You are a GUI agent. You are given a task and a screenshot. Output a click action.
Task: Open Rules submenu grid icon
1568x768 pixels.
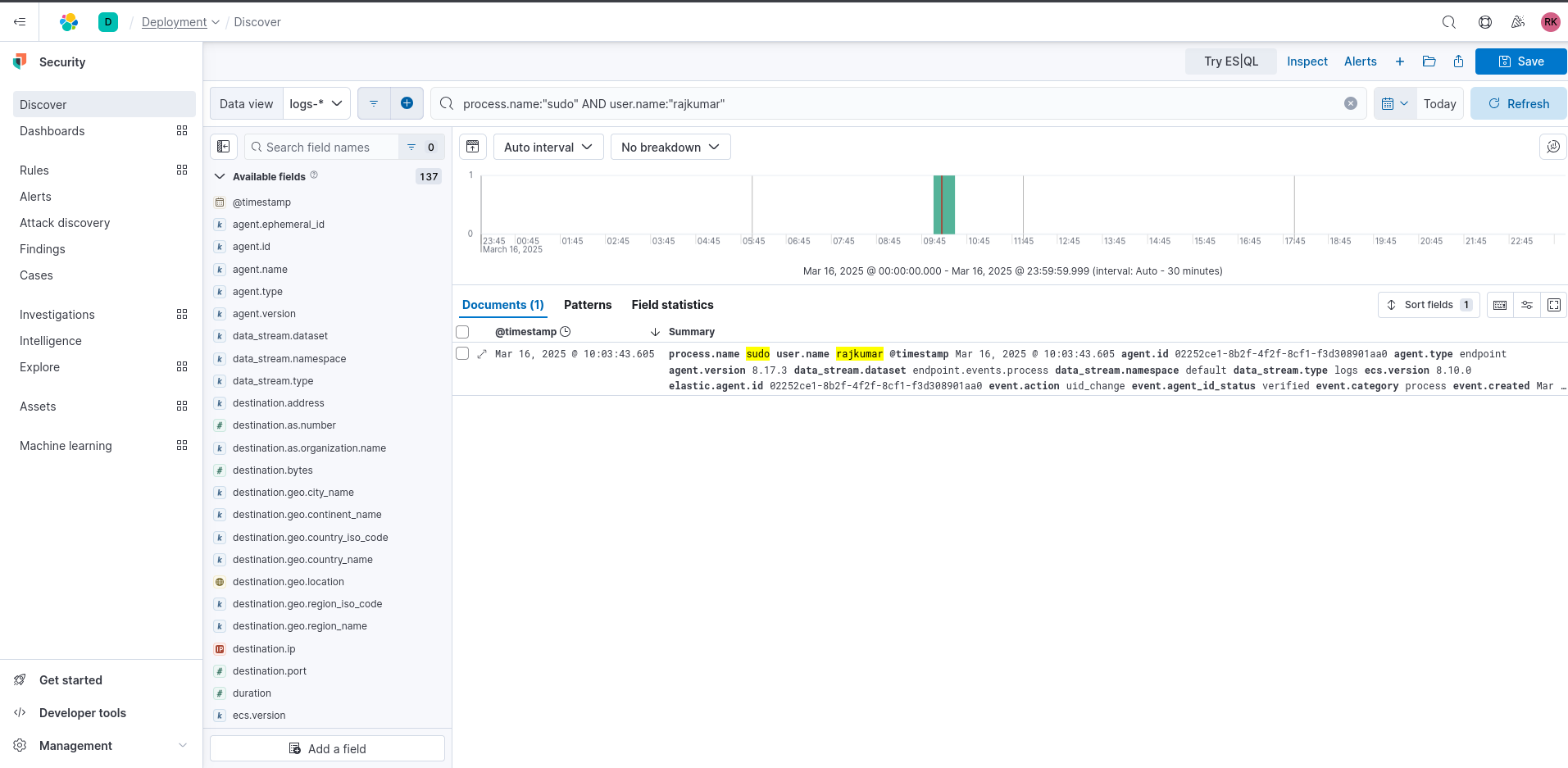tap(182, 170)
